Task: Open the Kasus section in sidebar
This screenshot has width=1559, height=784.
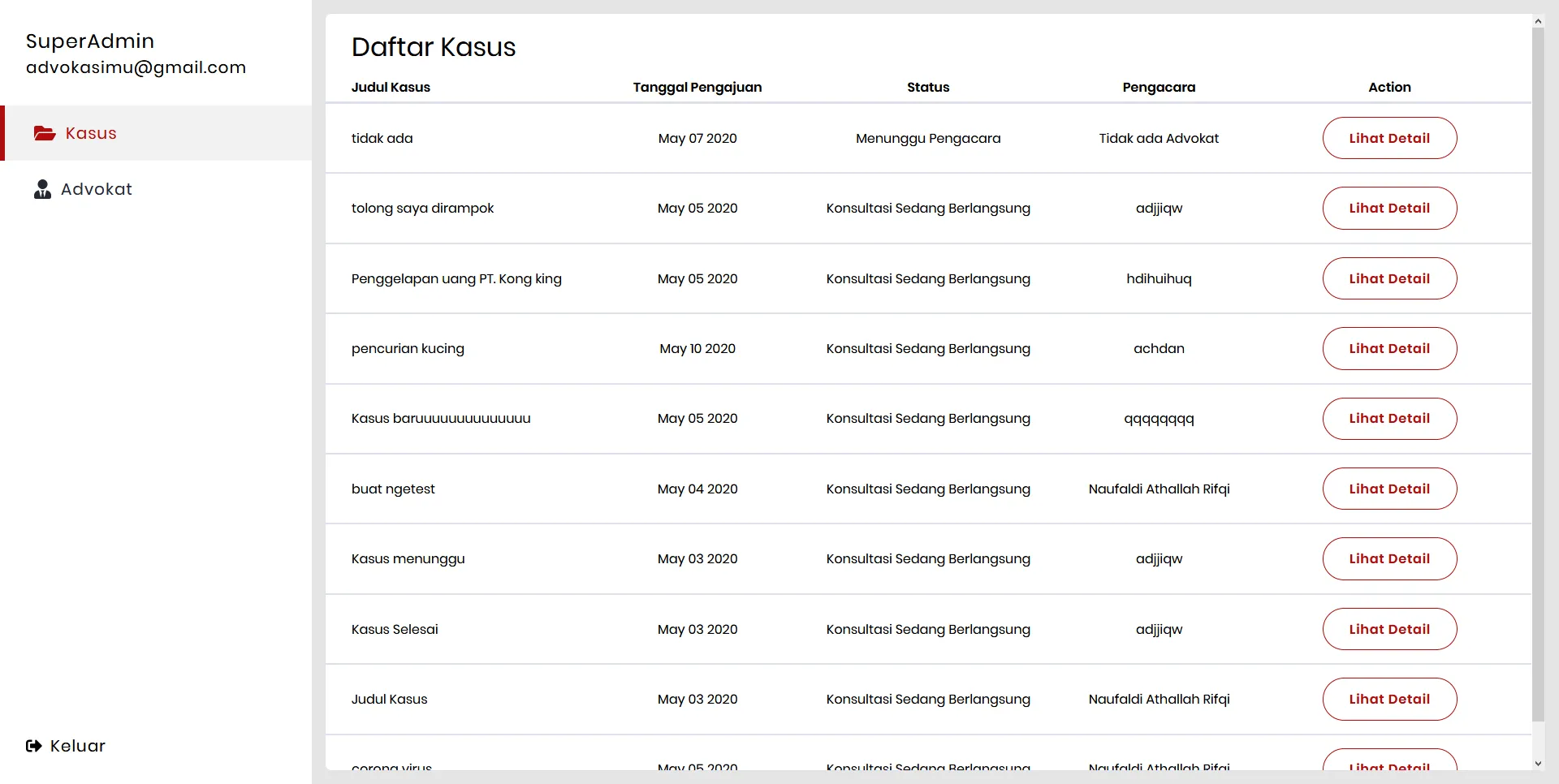Action: coord(91,133)
